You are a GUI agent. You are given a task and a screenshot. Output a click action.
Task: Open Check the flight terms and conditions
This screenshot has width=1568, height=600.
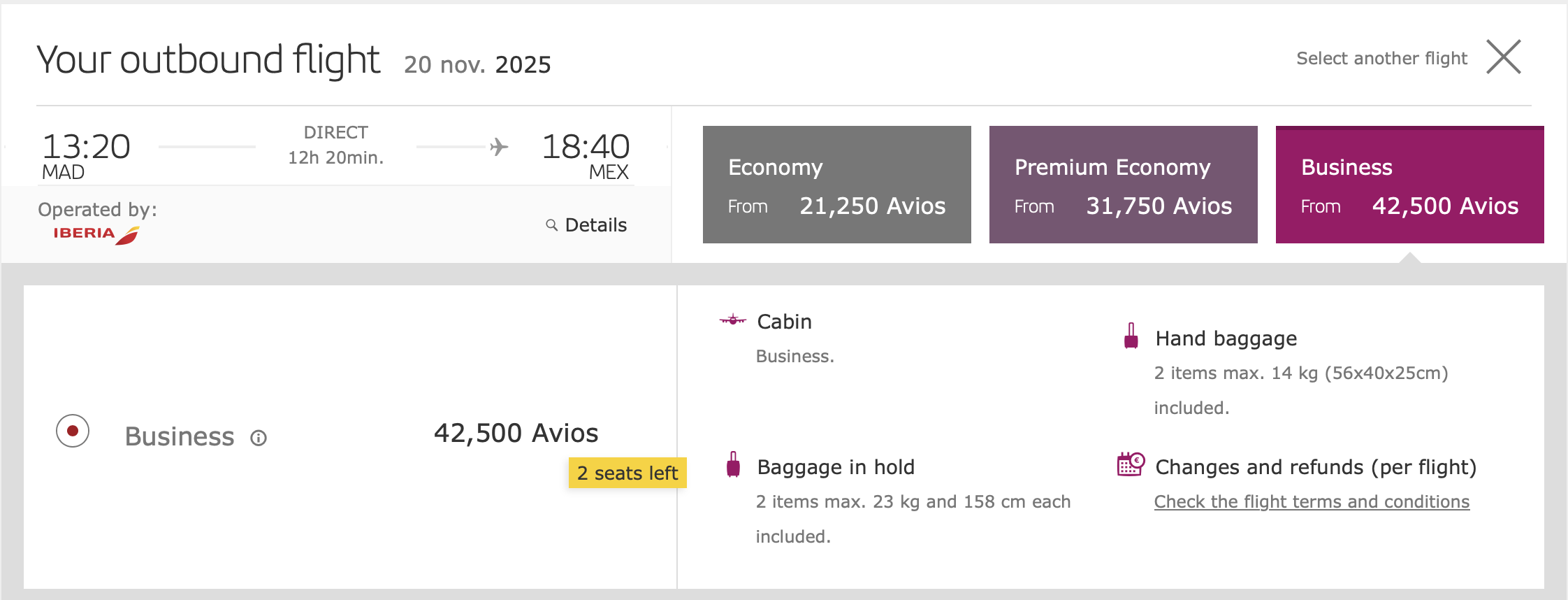click(1312, 501)
